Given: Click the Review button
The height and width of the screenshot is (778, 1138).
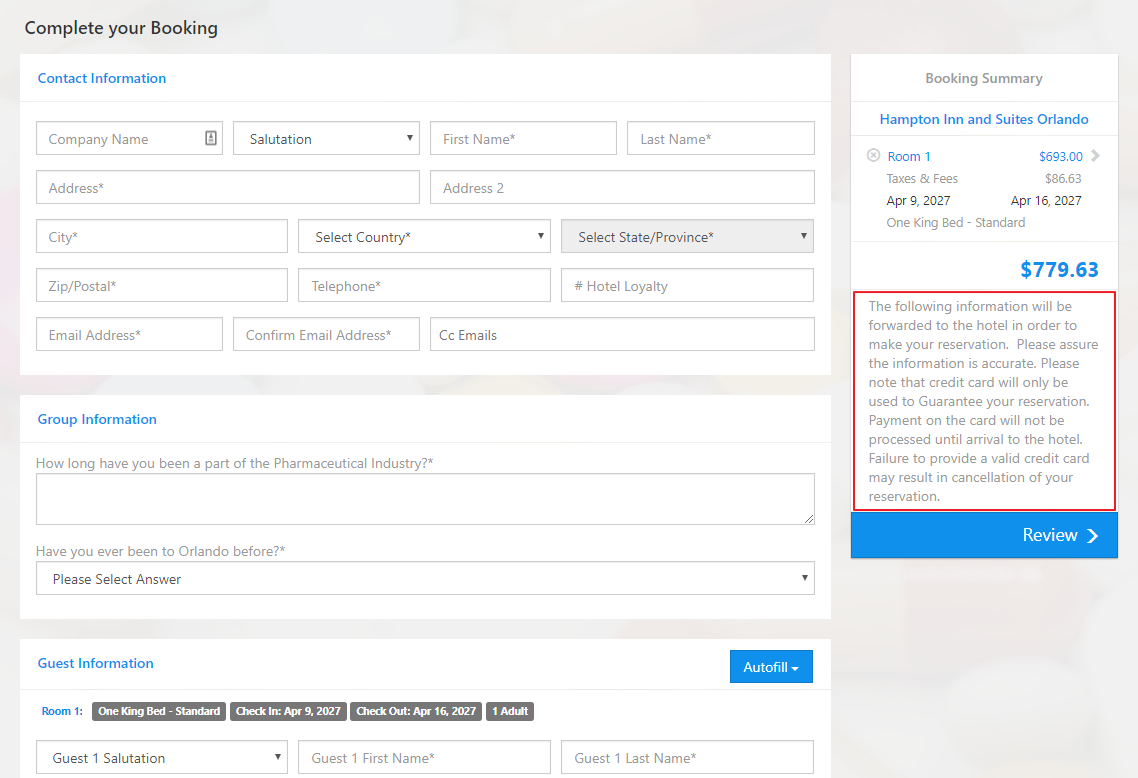Looking at the screenshot, I should tap(984, 536).
